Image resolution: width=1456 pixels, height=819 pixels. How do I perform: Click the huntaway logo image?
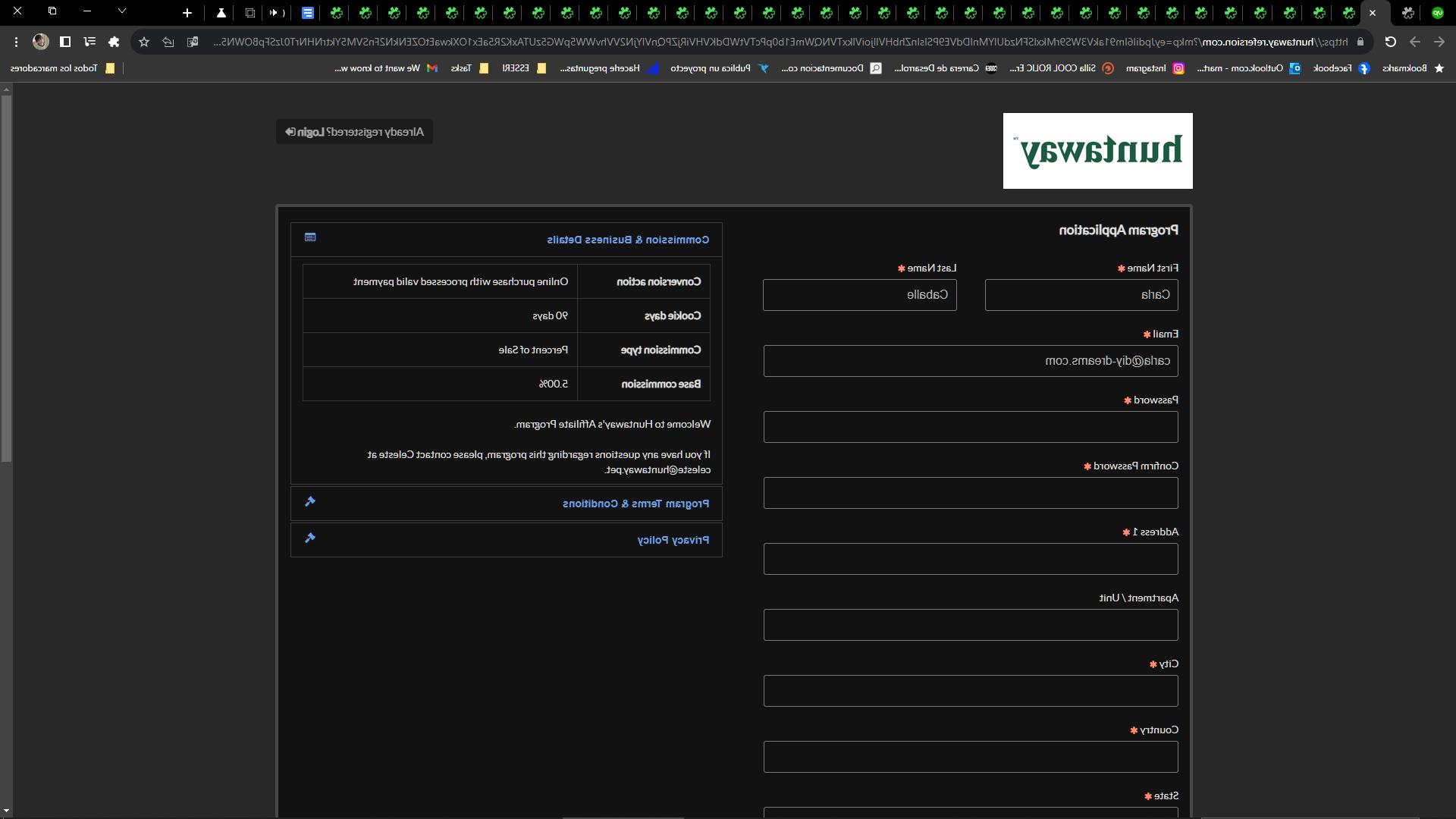(1097, 151)
